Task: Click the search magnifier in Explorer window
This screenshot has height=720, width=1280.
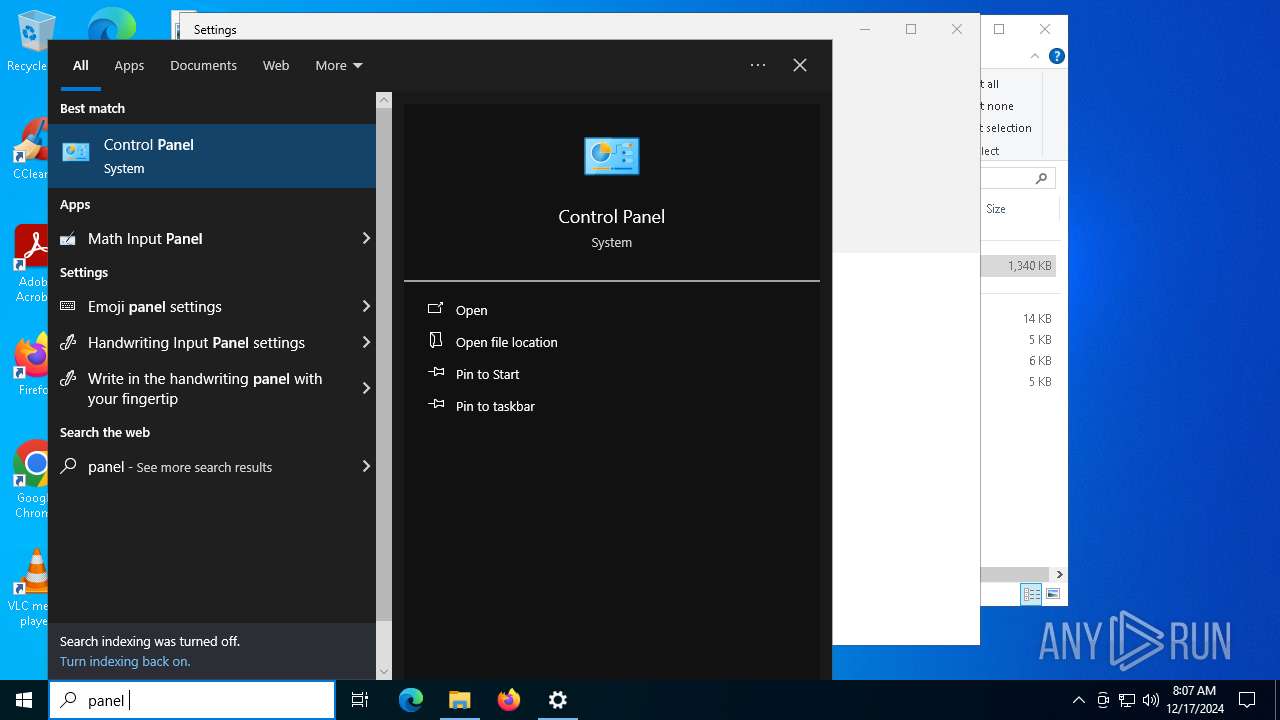Action: click(x=1041, y=178)
